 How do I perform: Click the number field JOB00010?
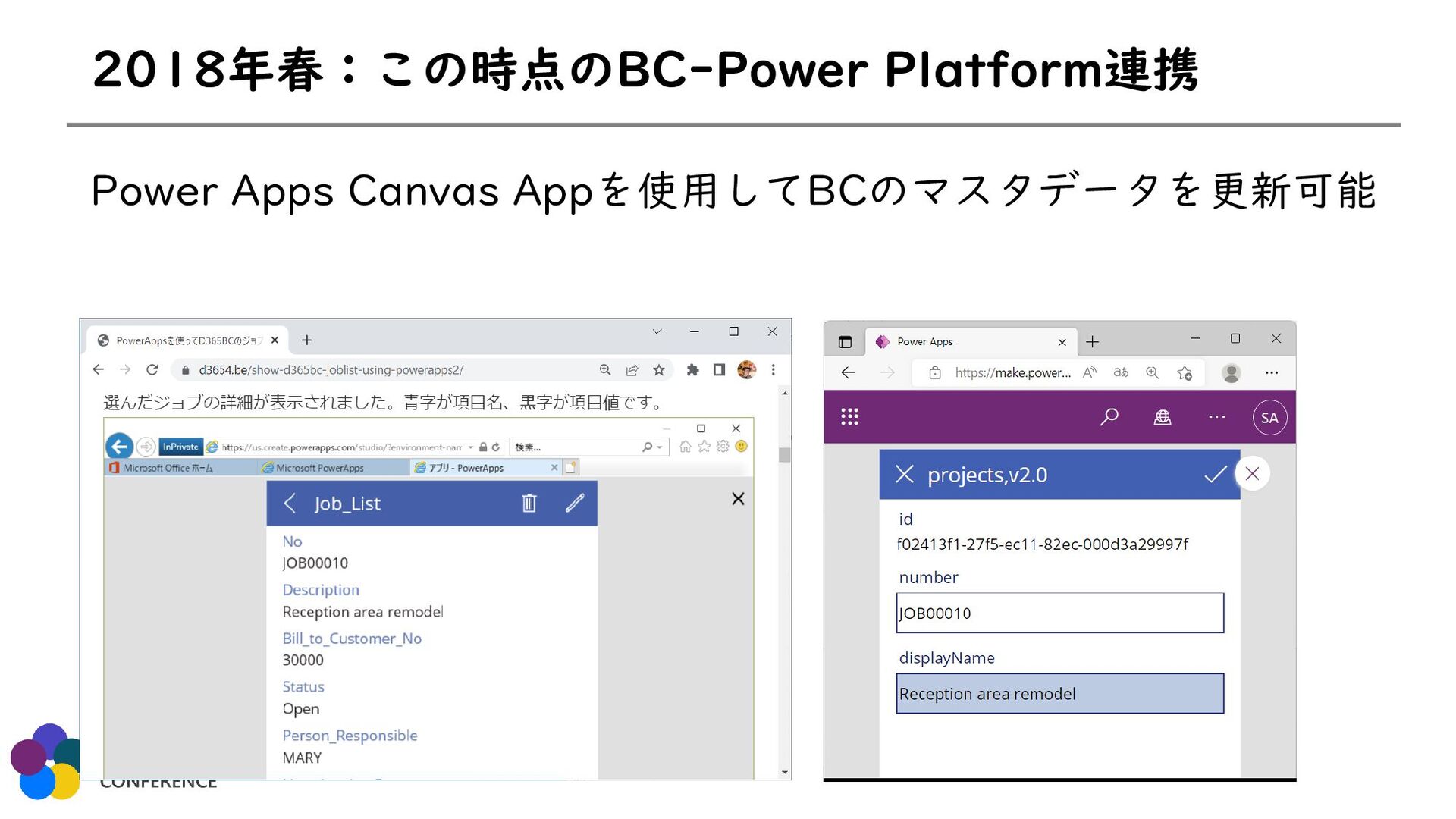pyautogui.click(x=1060, y=613)
